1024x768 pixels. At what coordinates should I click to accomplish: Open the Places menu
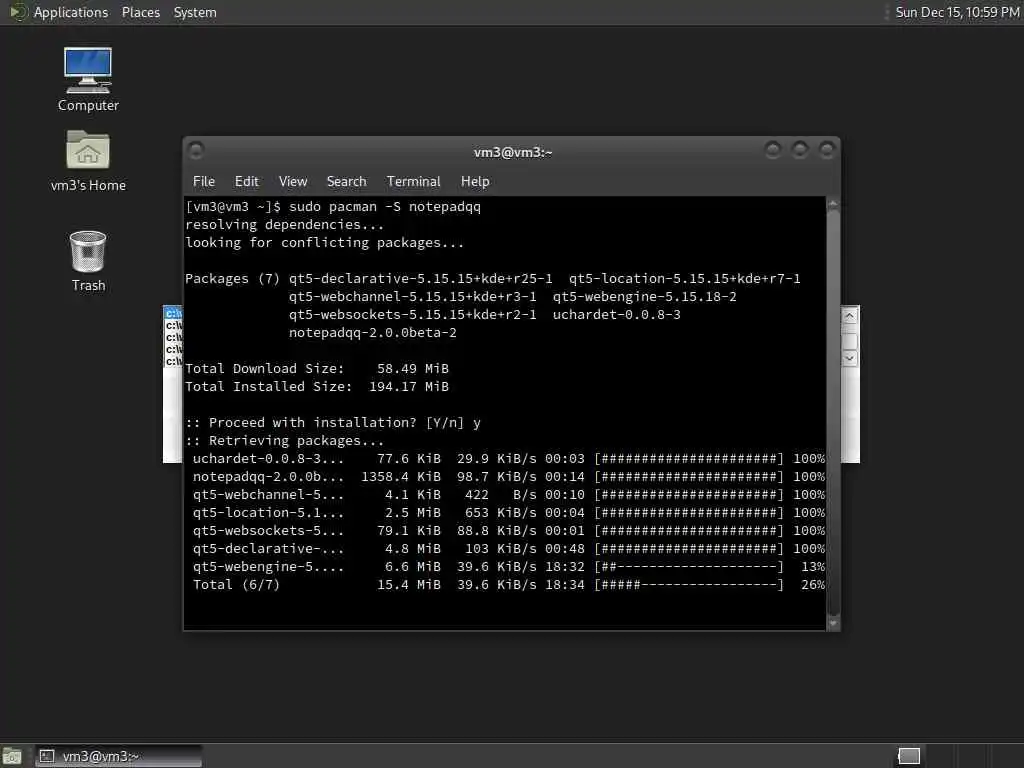click(140, 12)
